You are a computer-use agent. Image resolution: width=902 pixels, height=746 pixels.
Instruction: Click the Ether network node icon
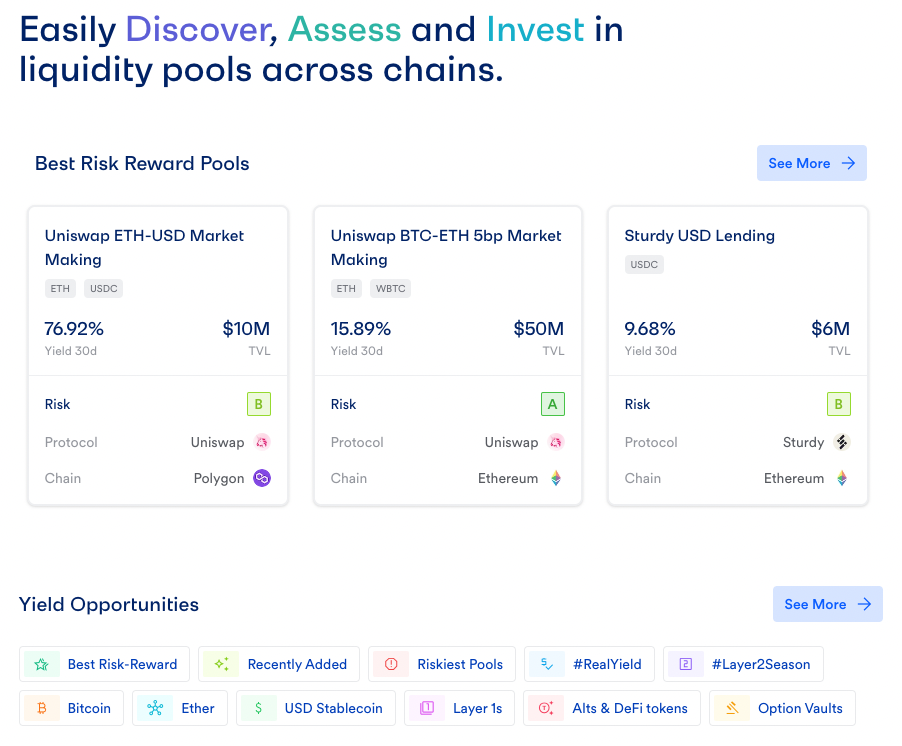click(x=155, y=708)
